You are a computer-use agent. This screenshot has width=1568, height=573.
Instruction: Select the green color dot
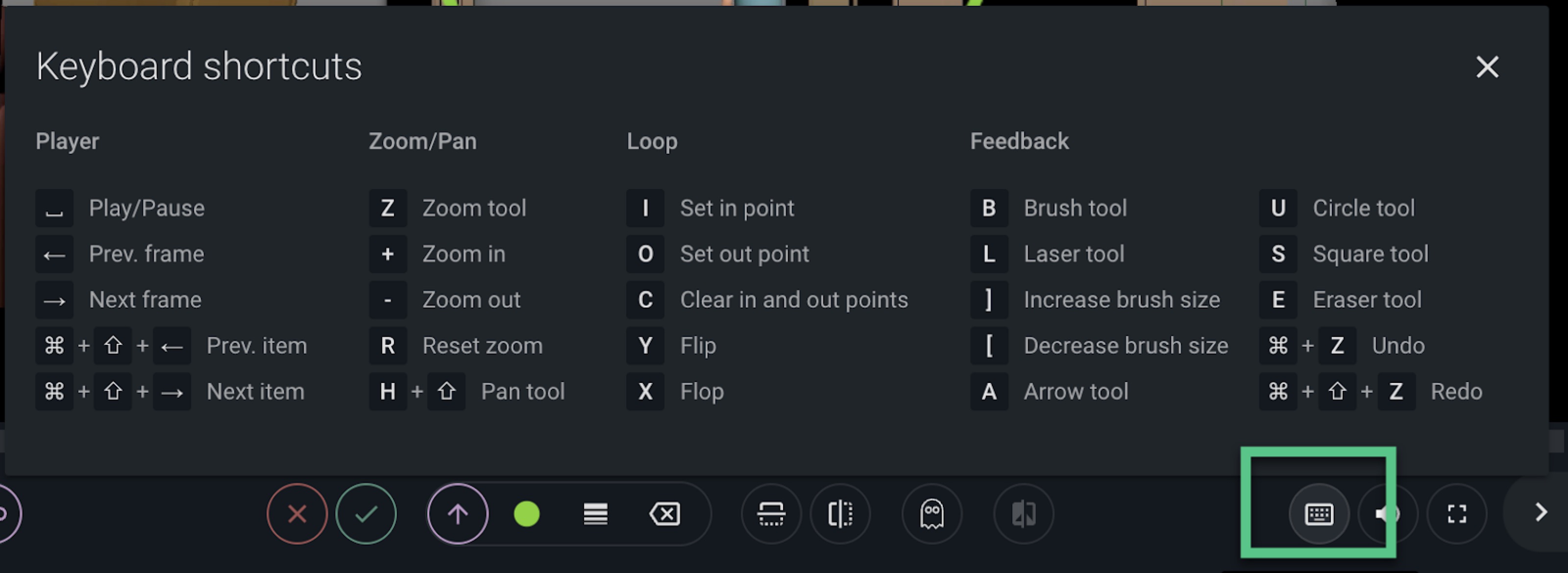tap(527, 514)
